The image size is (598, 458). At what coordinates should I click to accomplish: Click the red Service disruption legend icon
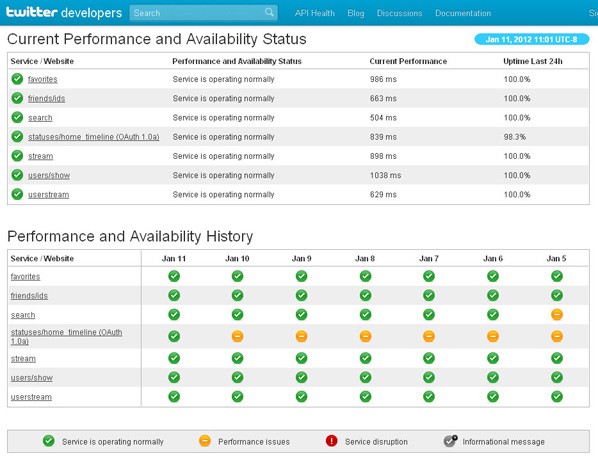[x=331, y=441]
